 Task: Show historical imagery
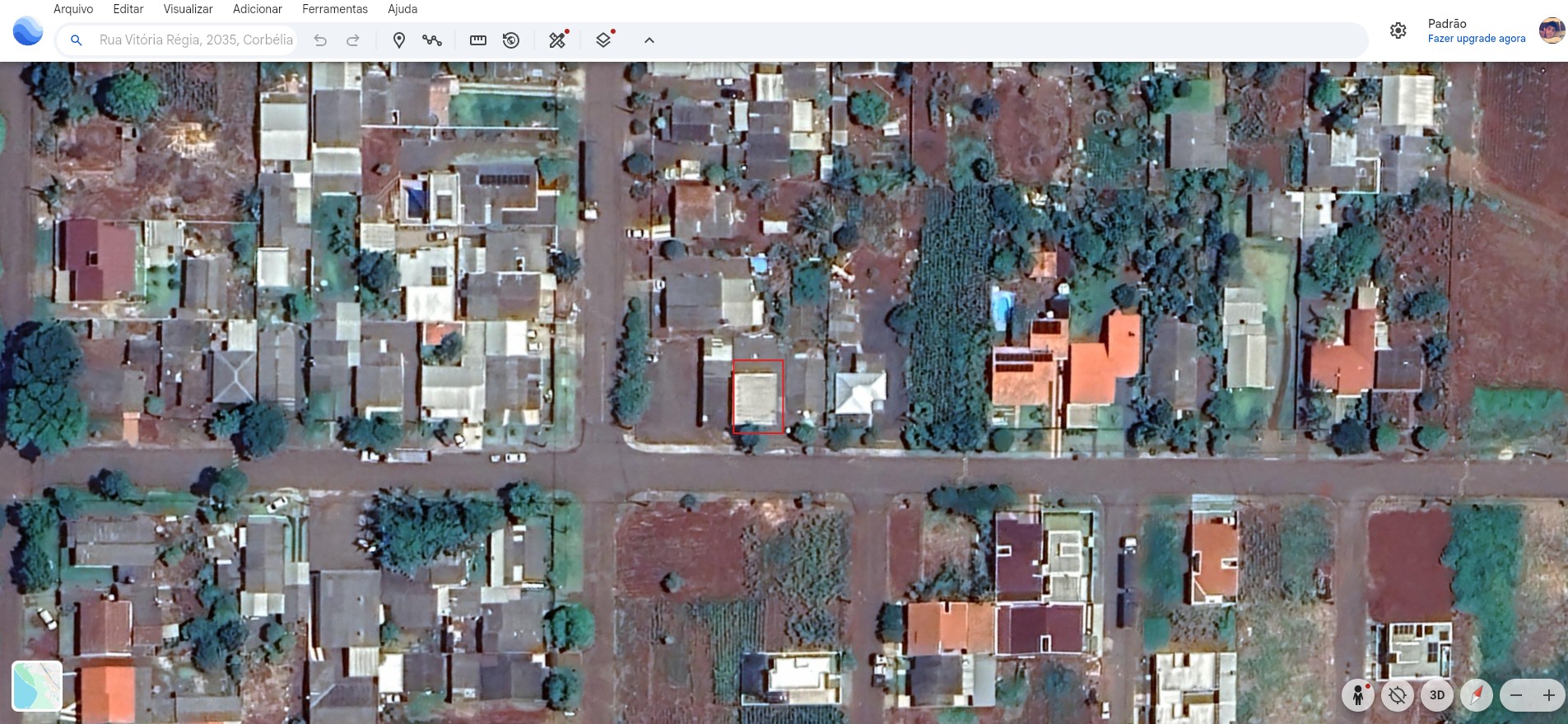point(511,40)
